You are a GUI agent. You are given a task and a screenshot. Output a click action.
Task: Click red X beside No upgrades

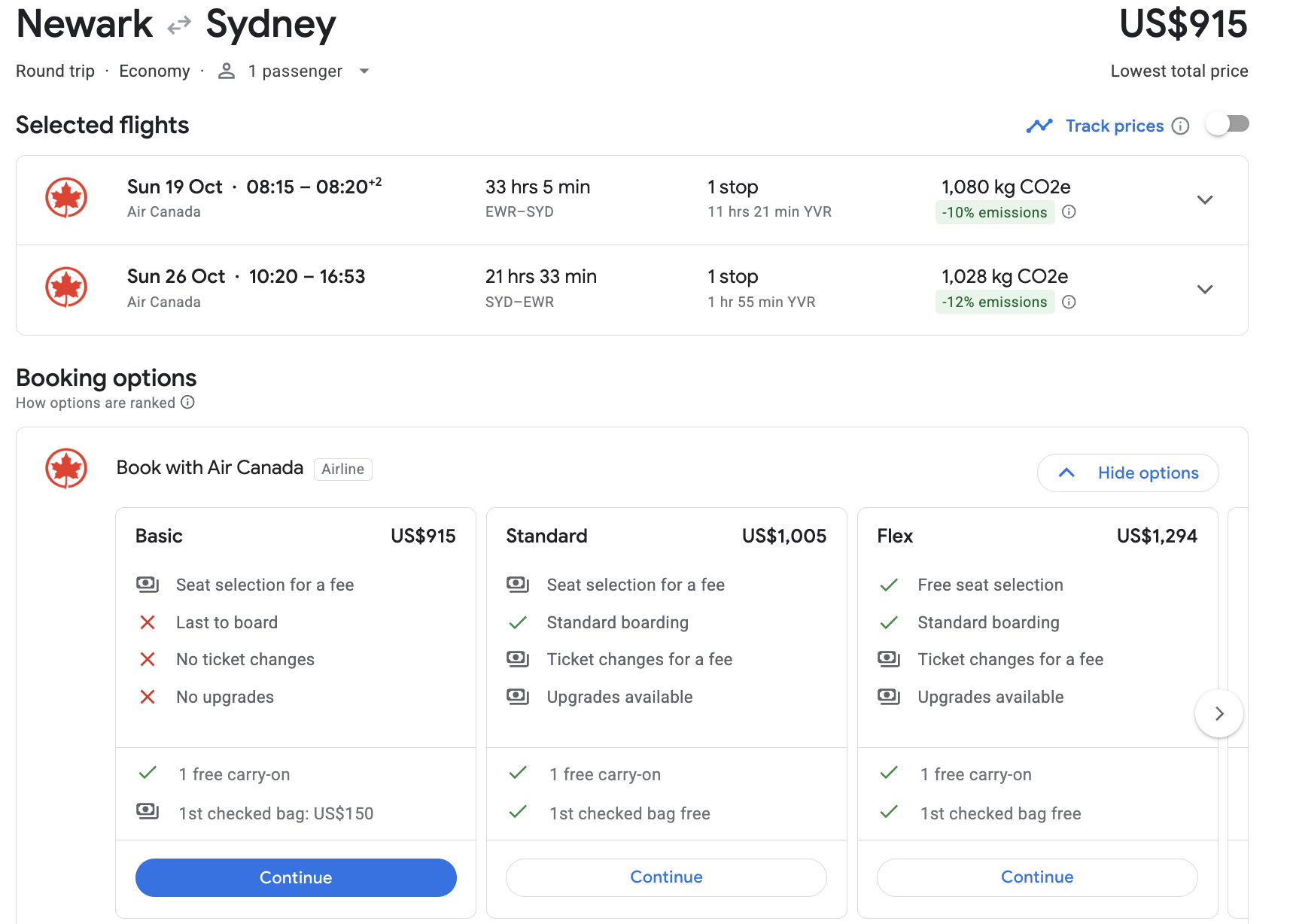(148, 697)
